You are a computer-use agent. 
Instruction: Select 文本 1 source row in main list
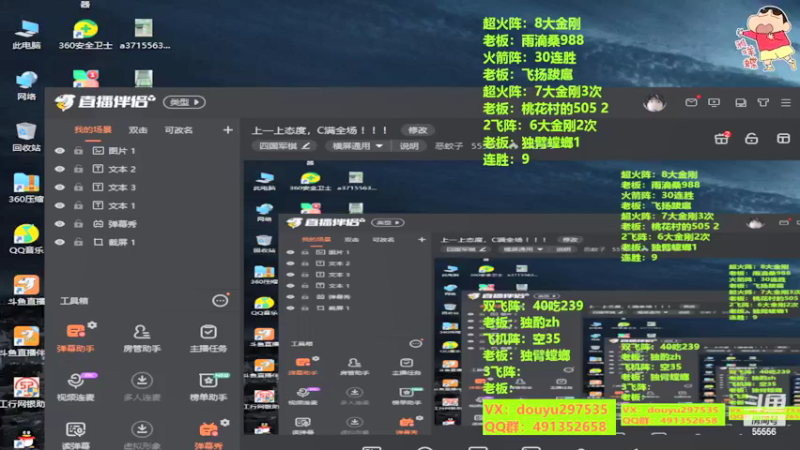[143, 206]
